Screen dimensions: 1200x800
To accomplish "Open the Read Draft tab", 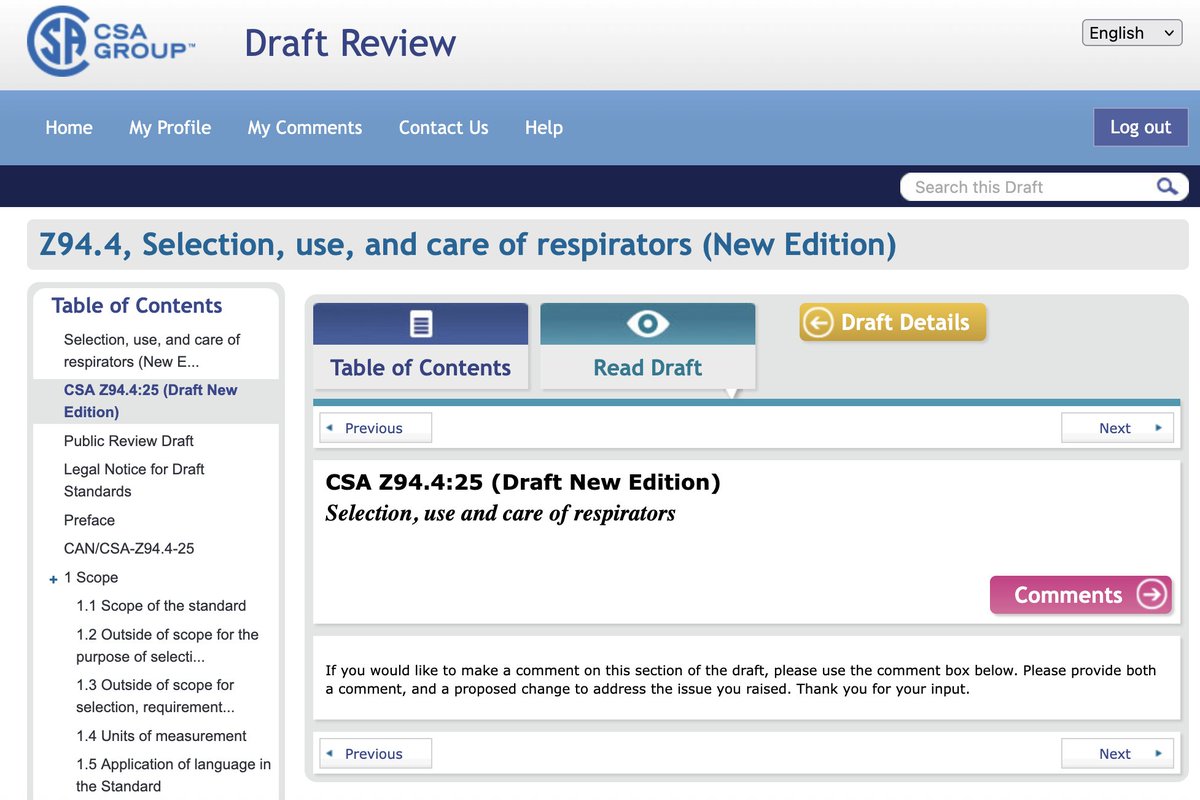I will tap(647, 367).
